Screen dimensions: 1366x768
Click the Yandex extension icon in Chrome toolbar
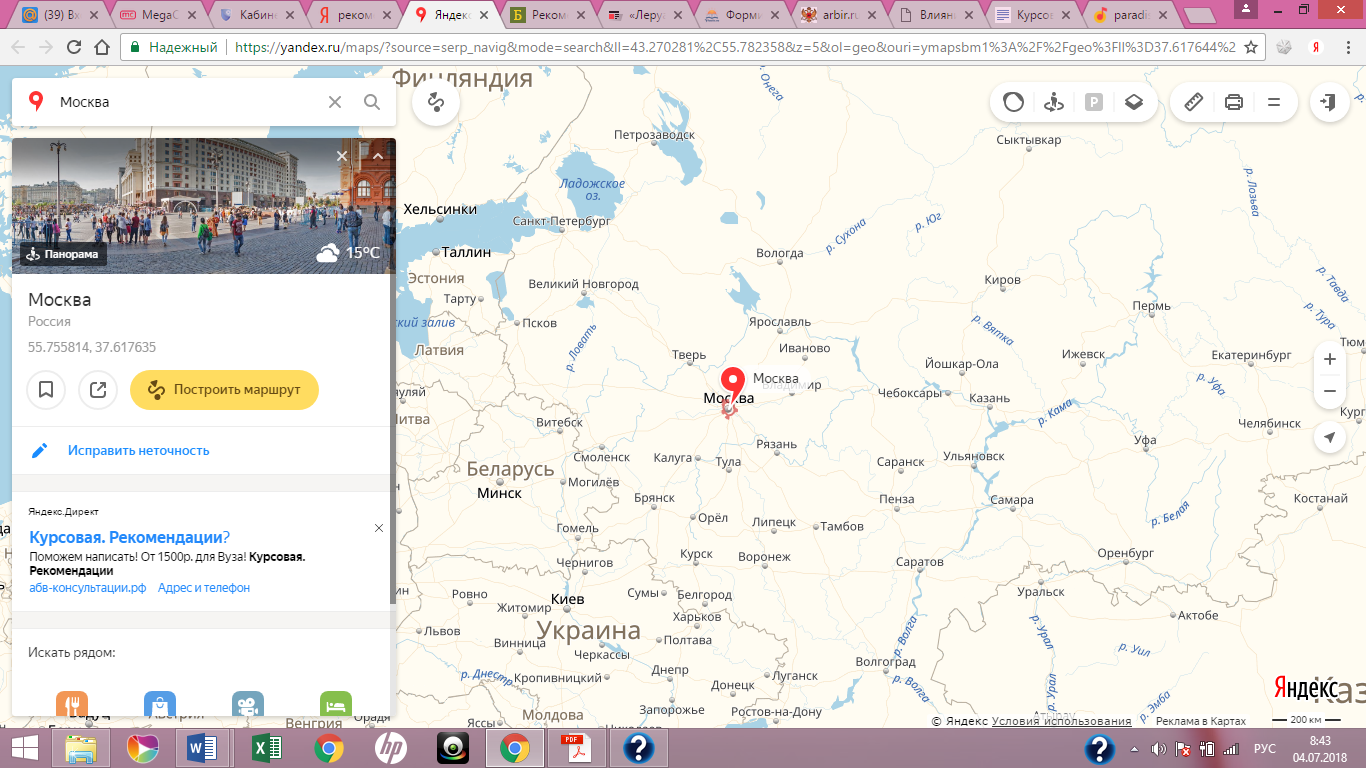coord(1317,47)
